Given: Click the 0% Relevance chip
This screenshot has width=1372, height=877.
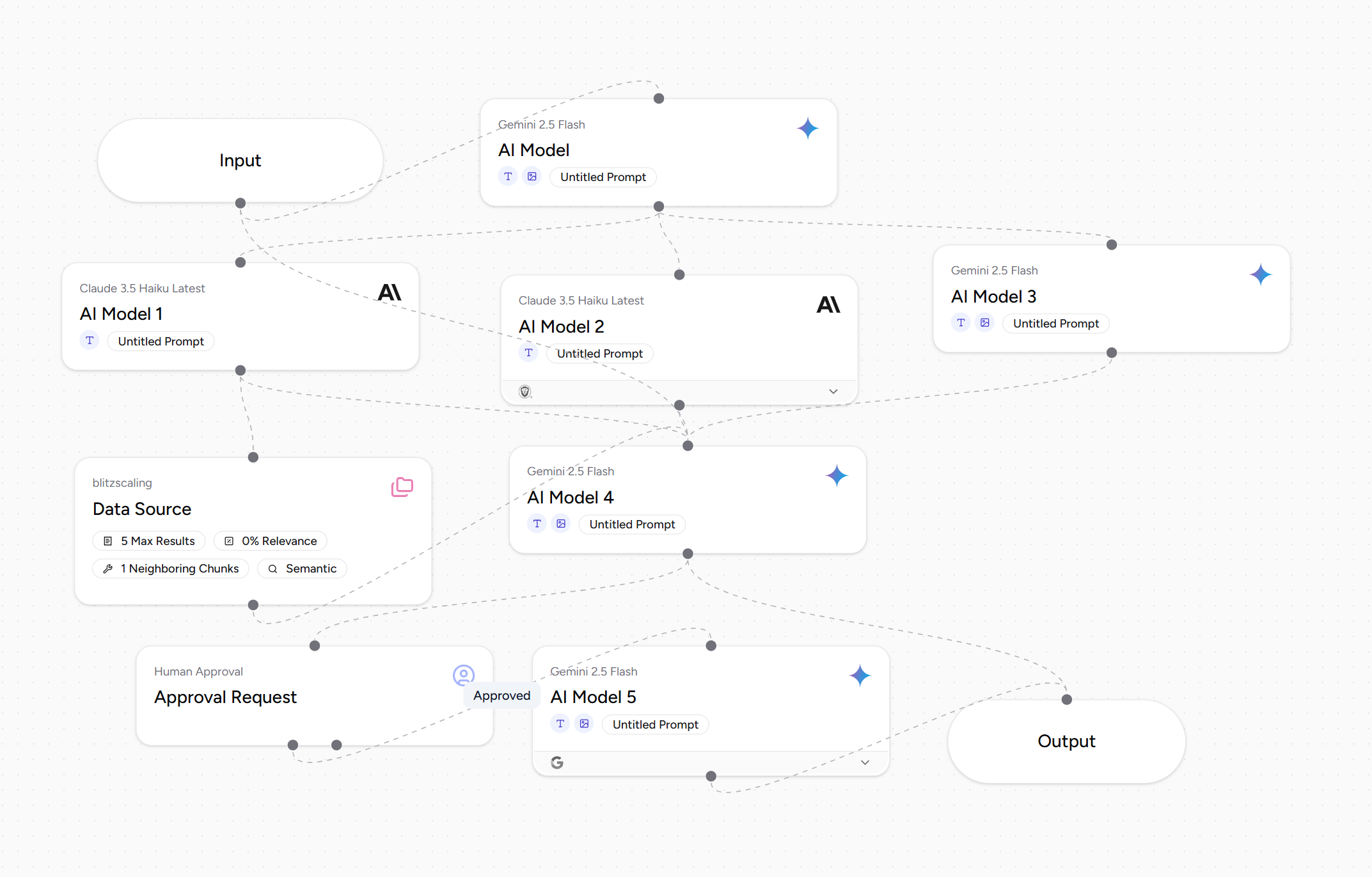Looking at the screenshot, I should (x=271, y=541).
